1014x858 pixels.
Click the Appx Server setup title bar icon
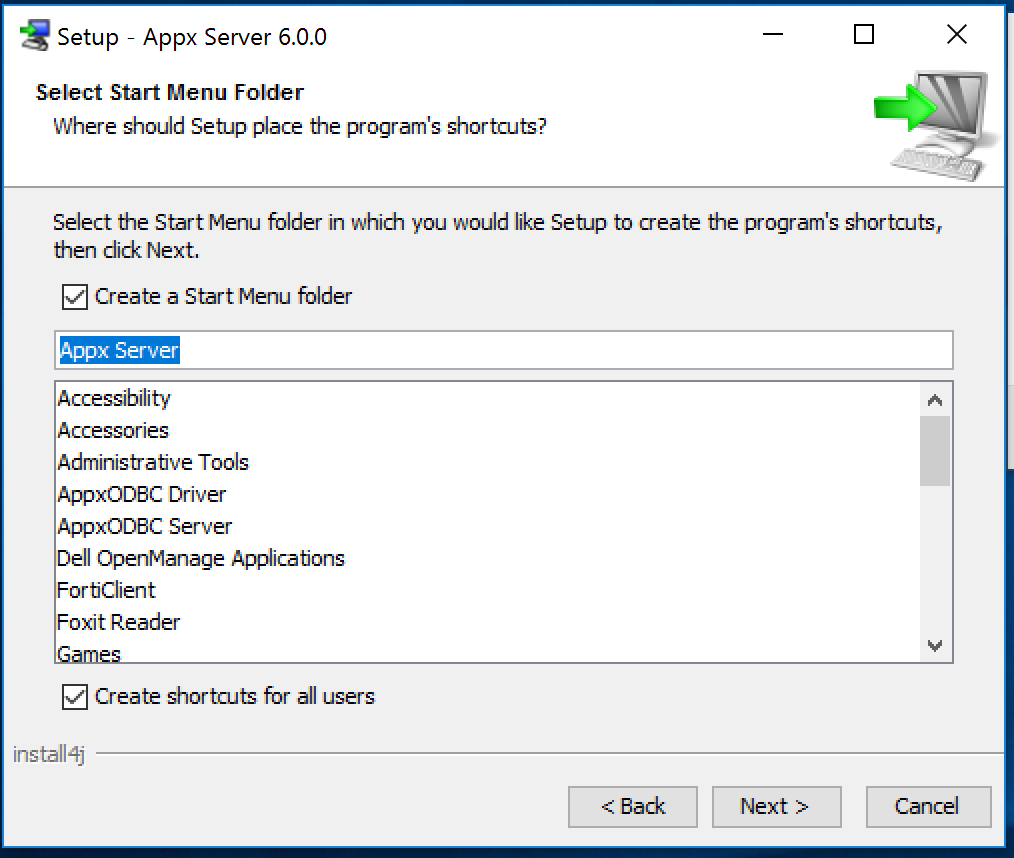coord(35,36)
